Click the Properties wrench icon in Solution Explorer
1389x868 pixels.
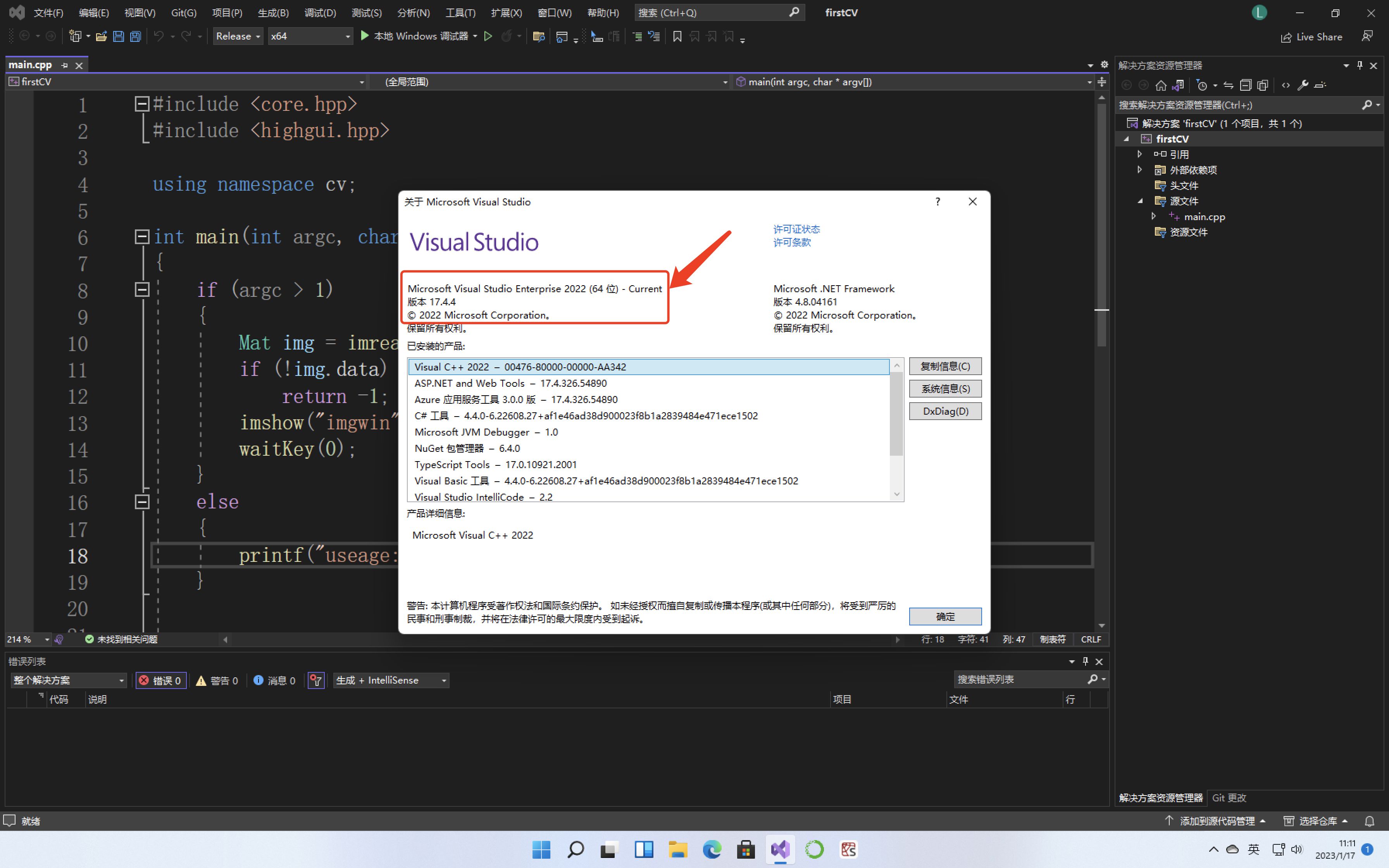1302,86
